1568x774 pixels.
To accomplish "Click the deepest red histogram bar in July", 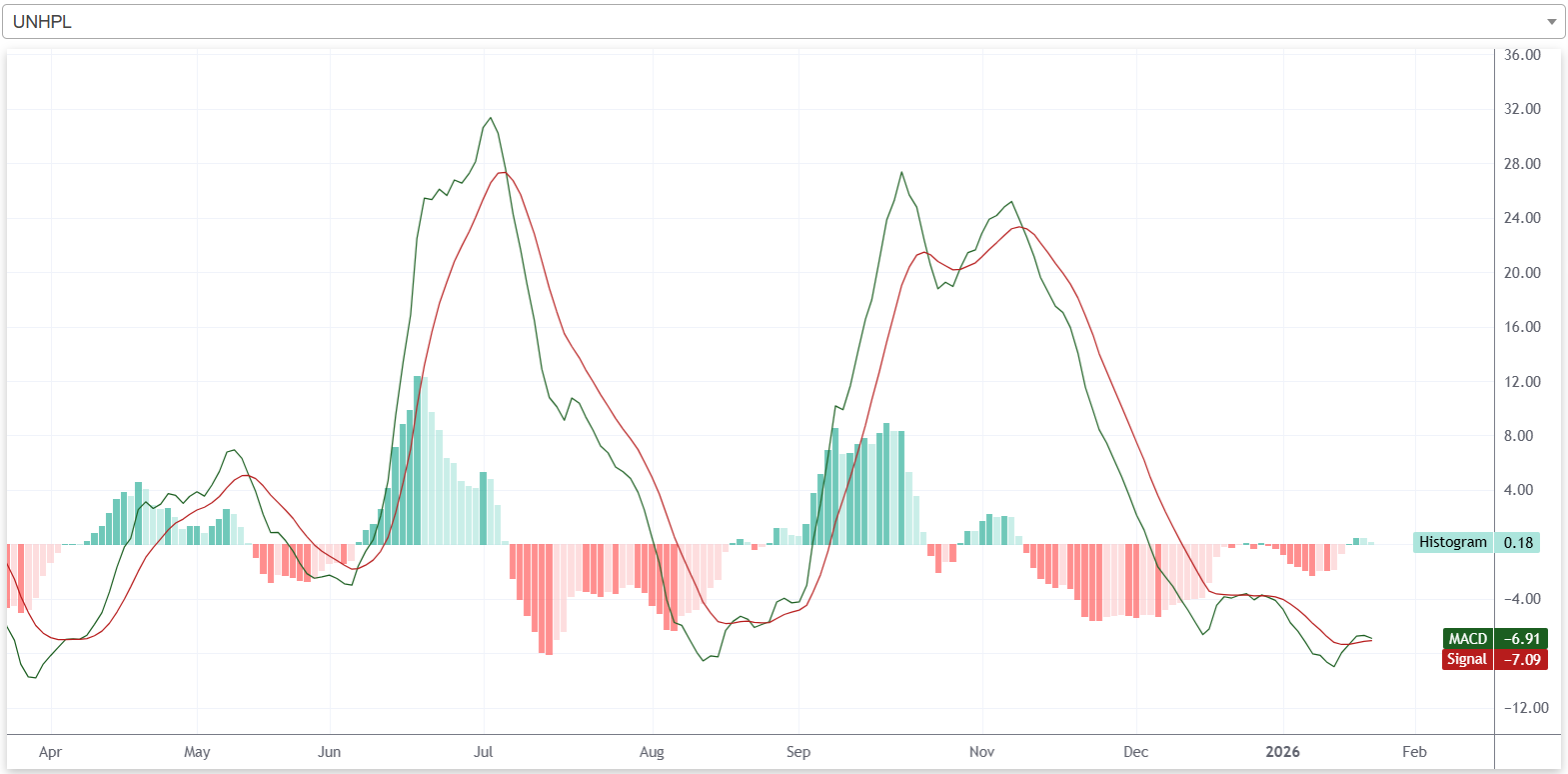I will point(549,600).
